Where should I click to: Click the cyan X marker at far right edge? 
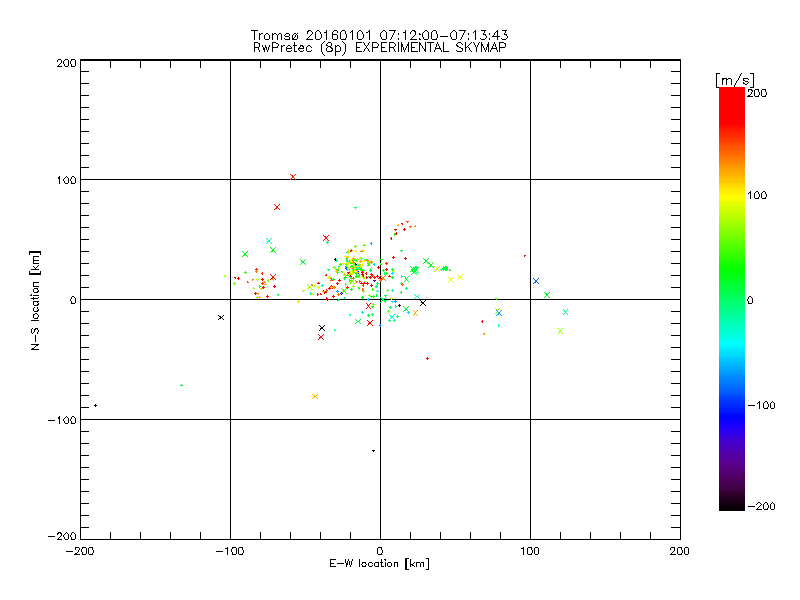(x=565, y=311)
